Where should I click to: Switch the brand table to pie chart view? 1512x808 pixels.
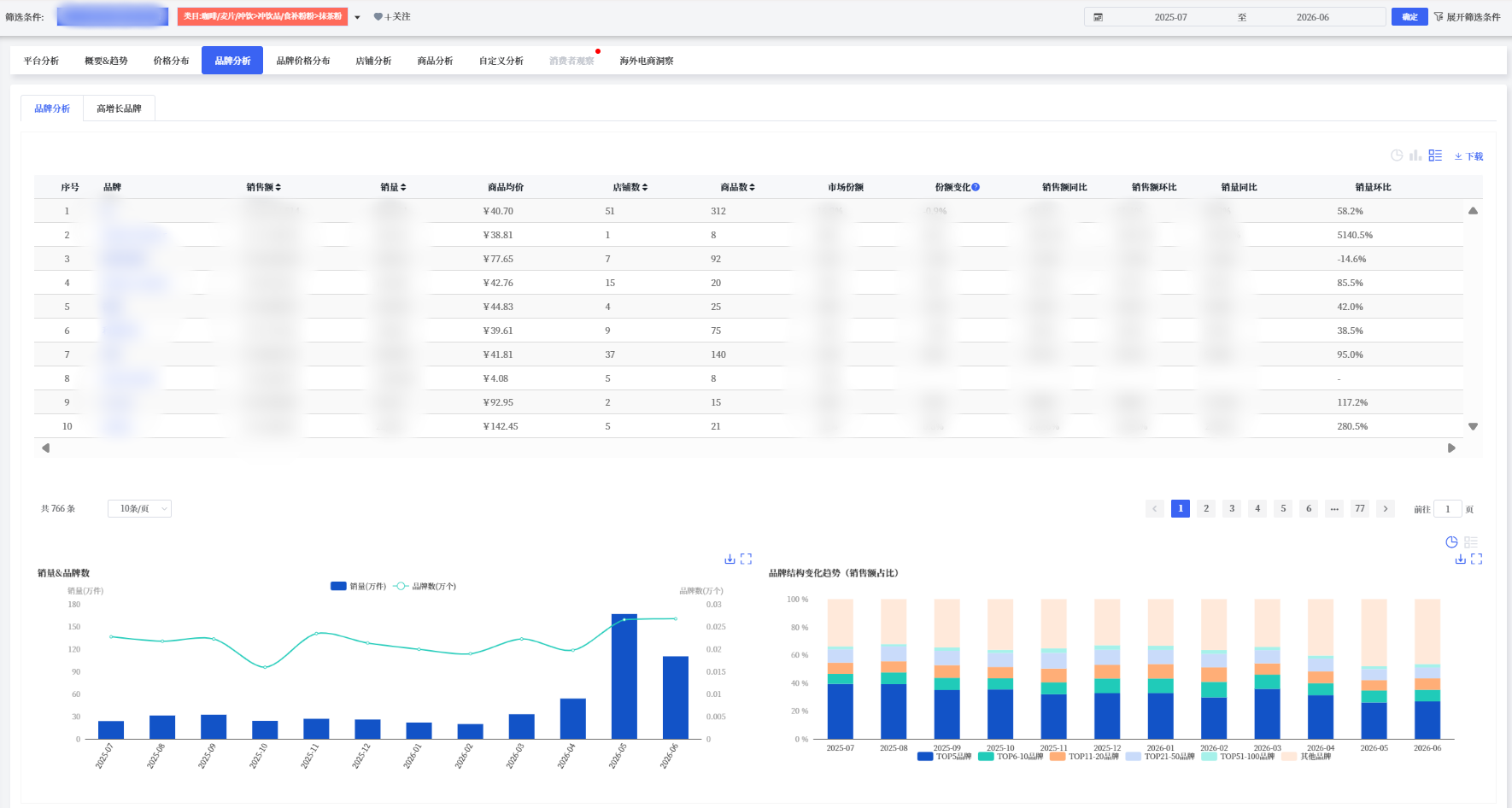[x=1397, y=155]
